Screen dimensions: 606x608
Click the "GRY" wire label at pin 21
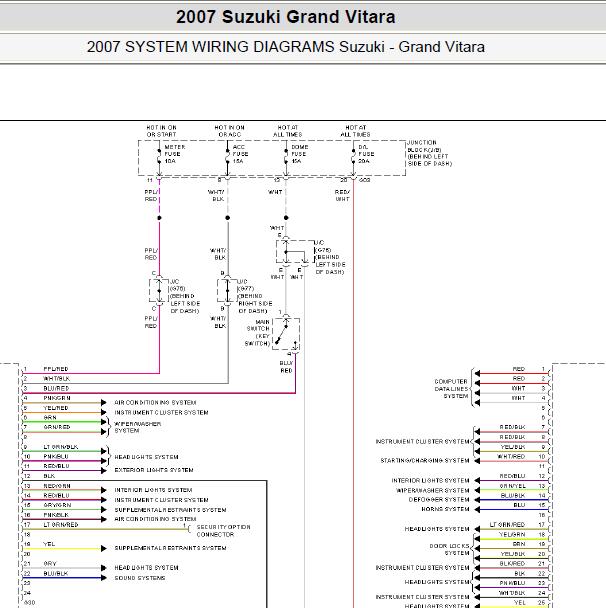coord(50,563)
